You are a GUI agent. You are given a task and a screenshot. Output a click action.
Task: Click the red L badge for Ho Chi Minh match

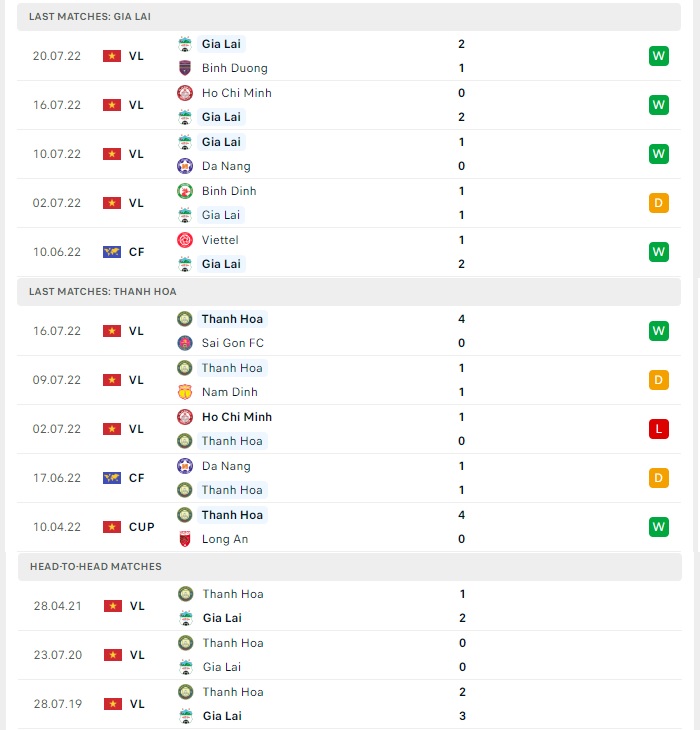pyautogui.click(x=659, y=429)
